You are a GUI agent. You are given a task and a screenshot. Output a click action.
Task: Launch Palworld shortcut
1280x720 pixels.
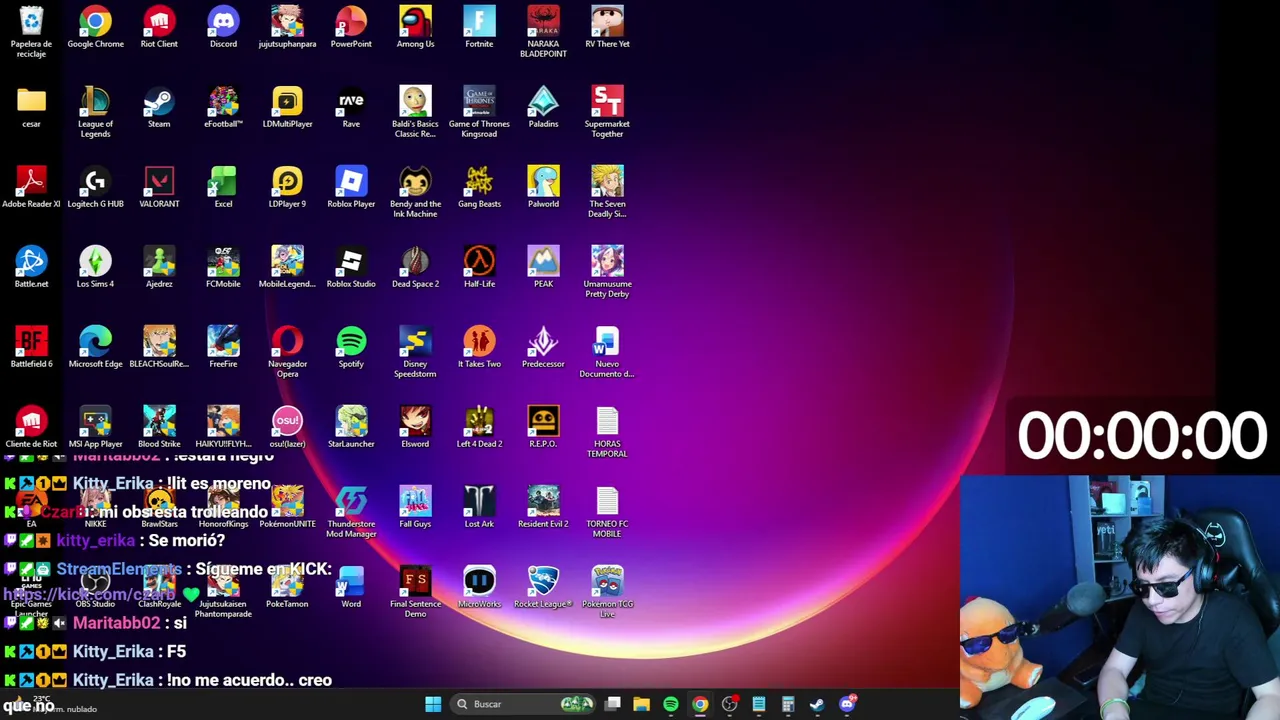pos(543,187)
